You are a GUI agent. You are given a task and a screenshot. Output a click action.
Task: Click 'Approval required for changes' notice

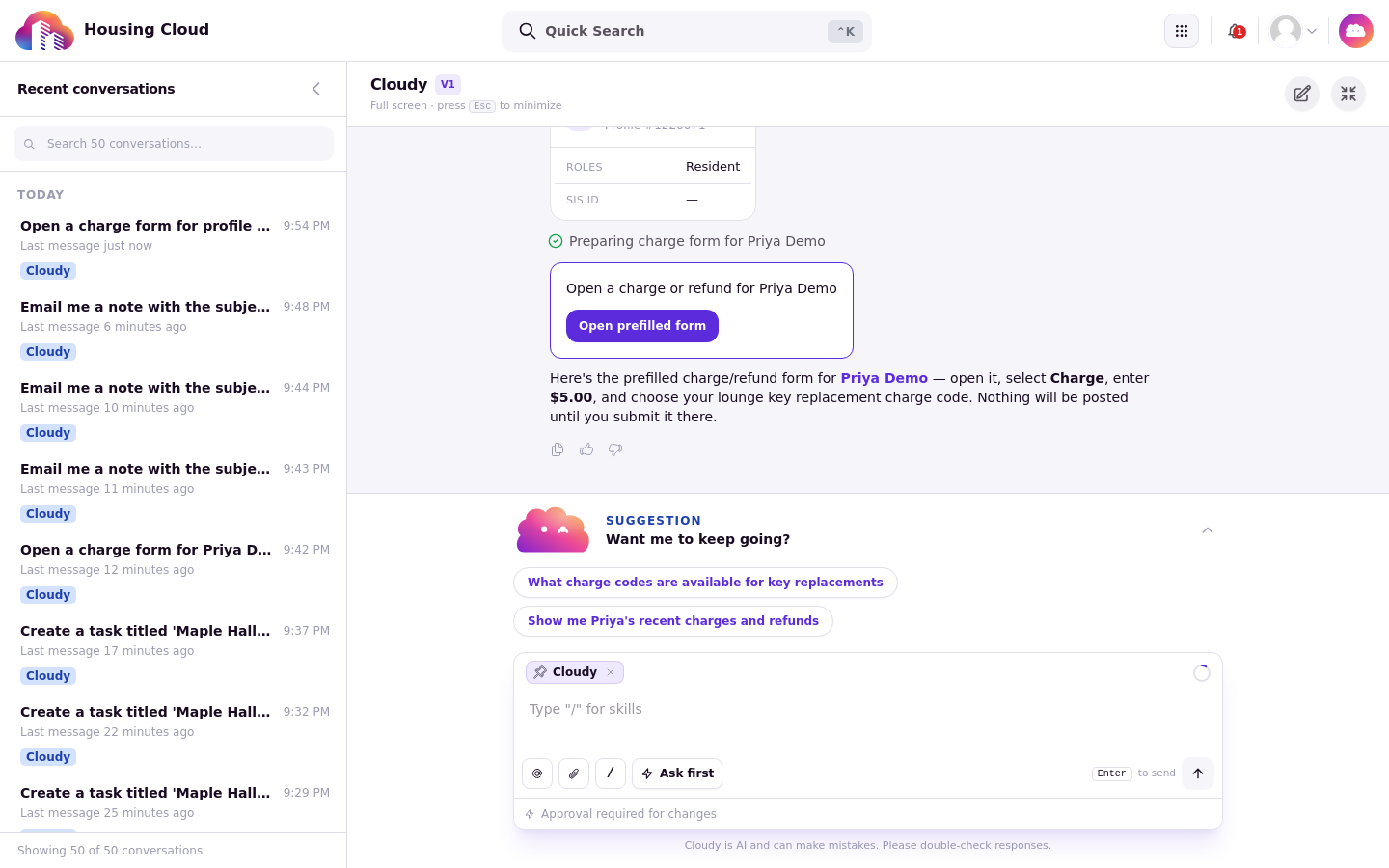pos(620,814)
